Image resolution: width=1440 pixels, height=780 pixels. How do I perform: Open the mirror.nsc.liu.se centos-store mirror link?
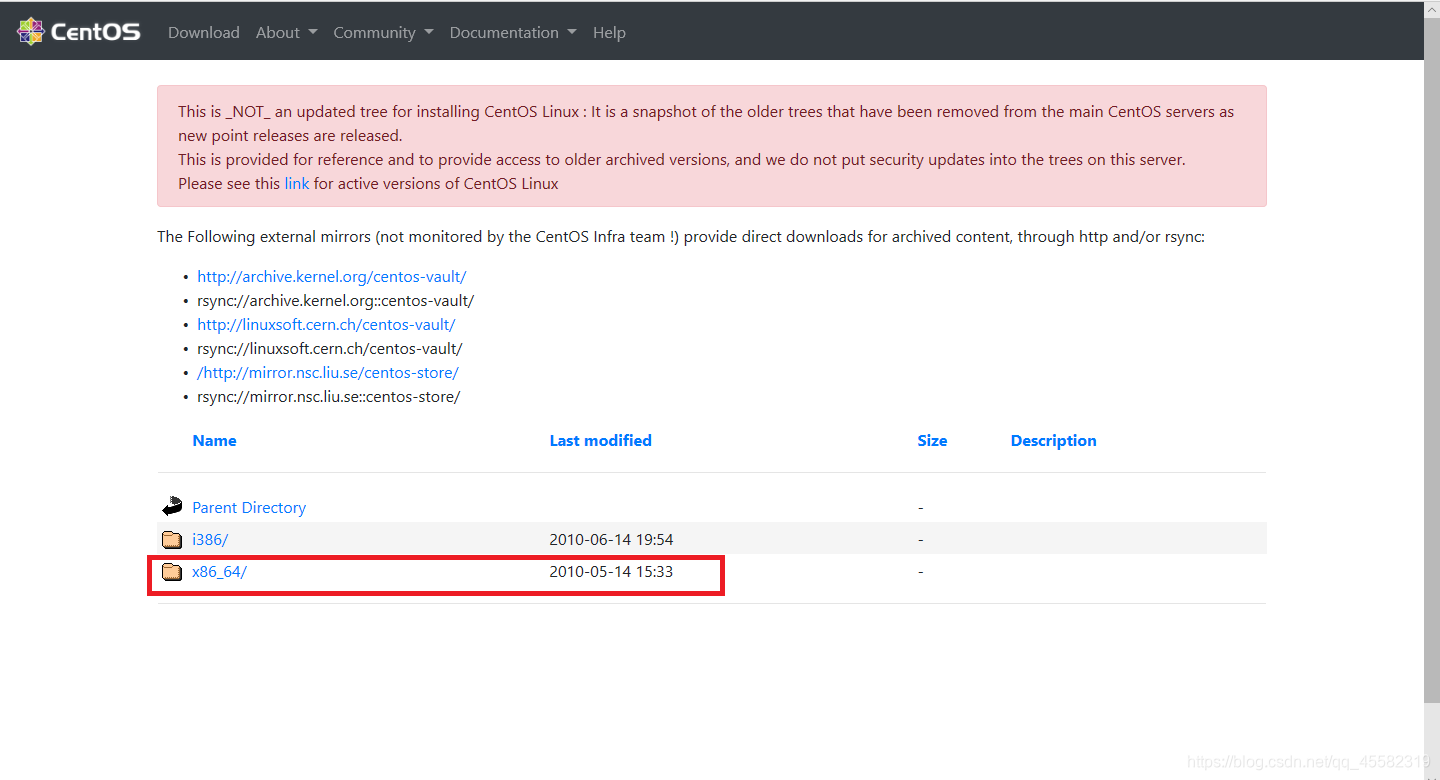328,373
